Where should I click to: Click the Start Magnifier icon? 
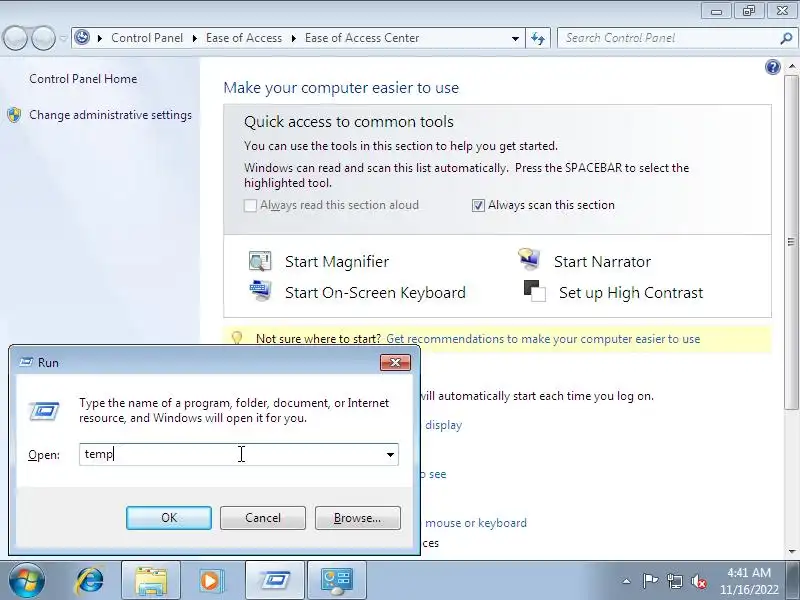[x=260, y=261]
